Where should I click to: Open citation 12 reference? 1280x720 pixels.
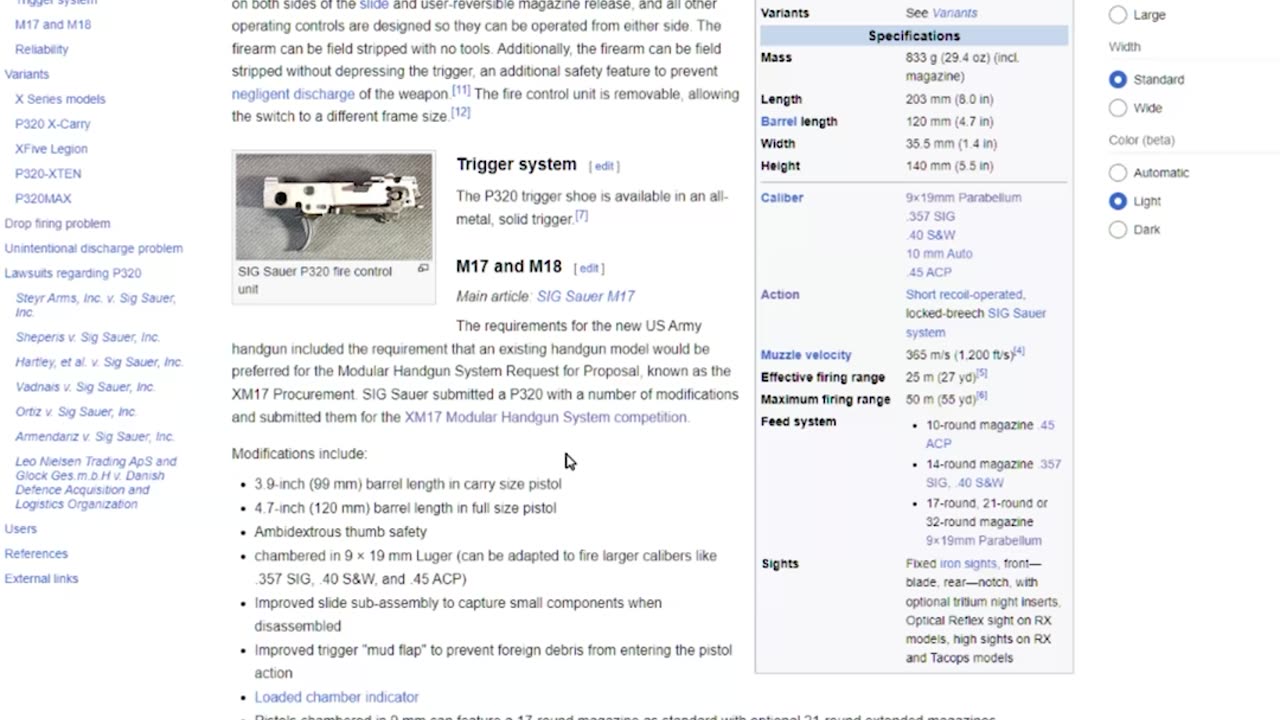[x=461, y=113]
